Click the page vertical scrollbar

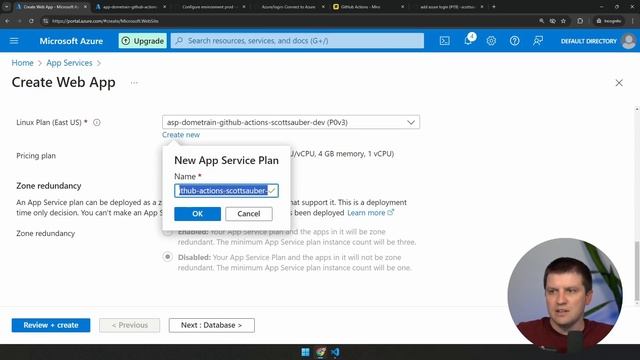click(637, 271)
